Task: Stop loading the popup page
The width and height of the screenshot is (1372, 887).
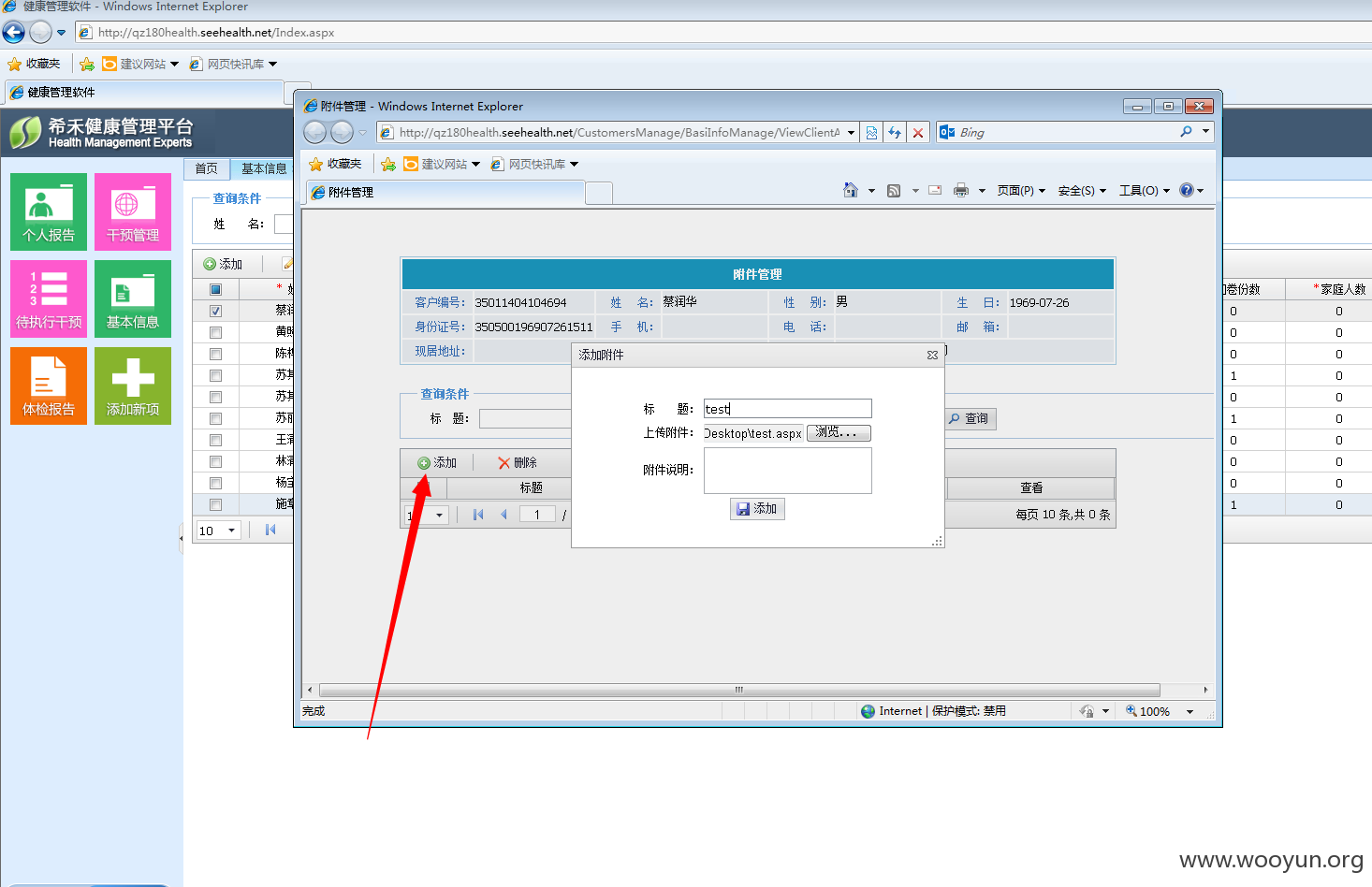Action: (x=918, y=133)
